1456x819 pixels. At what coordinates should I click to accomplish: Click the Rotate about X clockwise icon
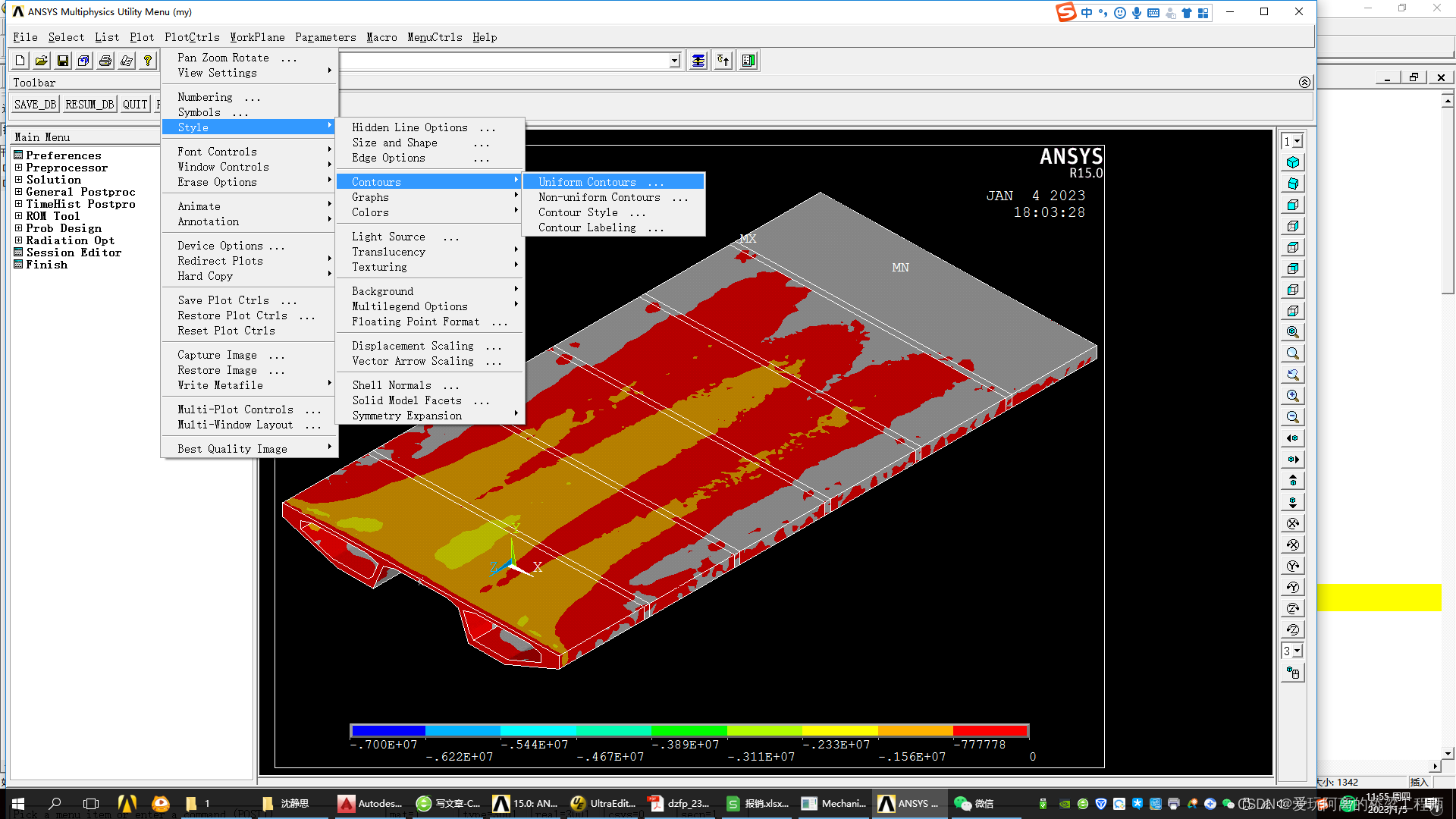click(x=1293, y=523)
